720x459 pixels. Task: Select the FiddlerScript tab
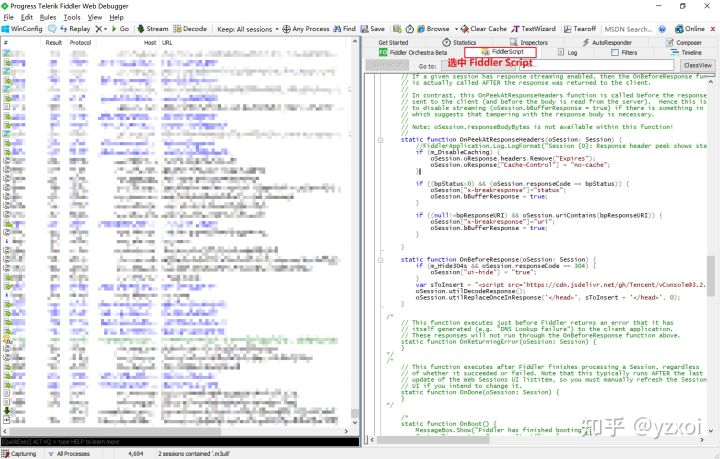click(500, 52)
